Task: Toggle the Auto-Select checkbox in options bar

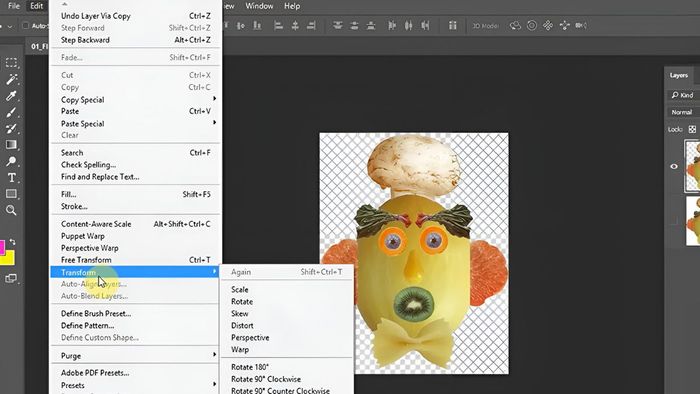Action: tap(25, 26)
